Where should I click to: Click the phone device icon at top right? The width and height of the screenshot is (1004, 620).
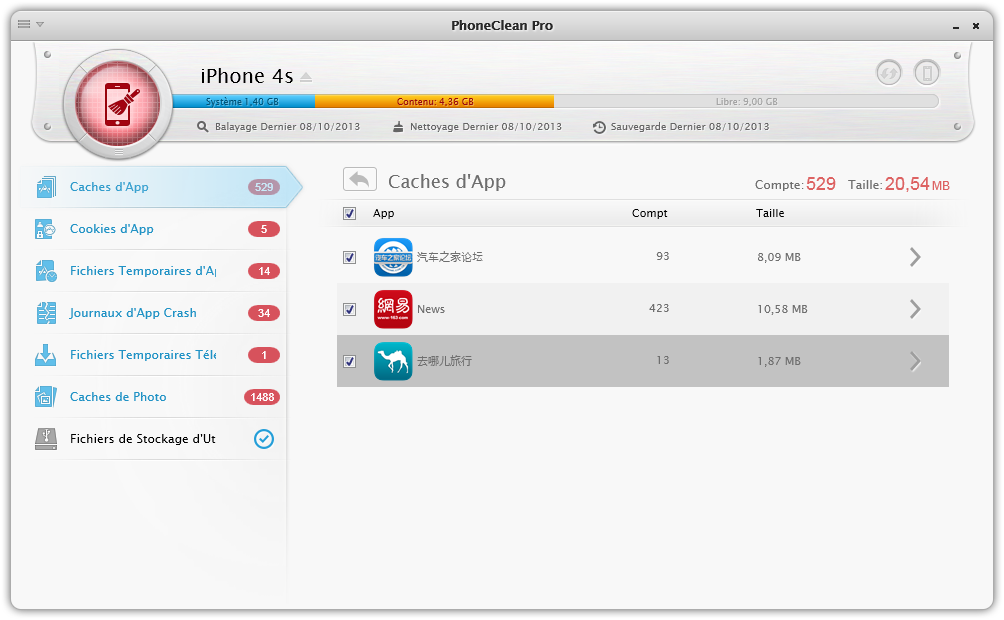[927, 72]
